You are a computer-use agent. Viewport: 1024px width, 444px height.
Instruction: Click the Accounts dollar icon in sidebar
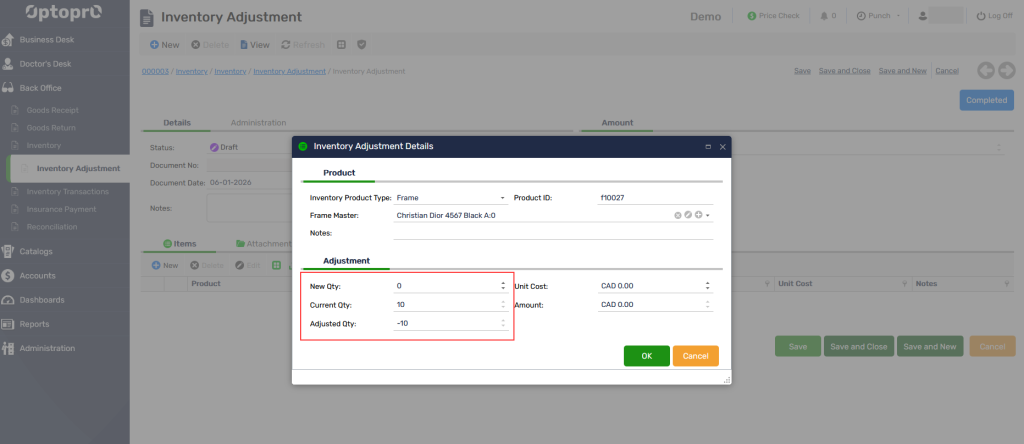click(8, 275)
